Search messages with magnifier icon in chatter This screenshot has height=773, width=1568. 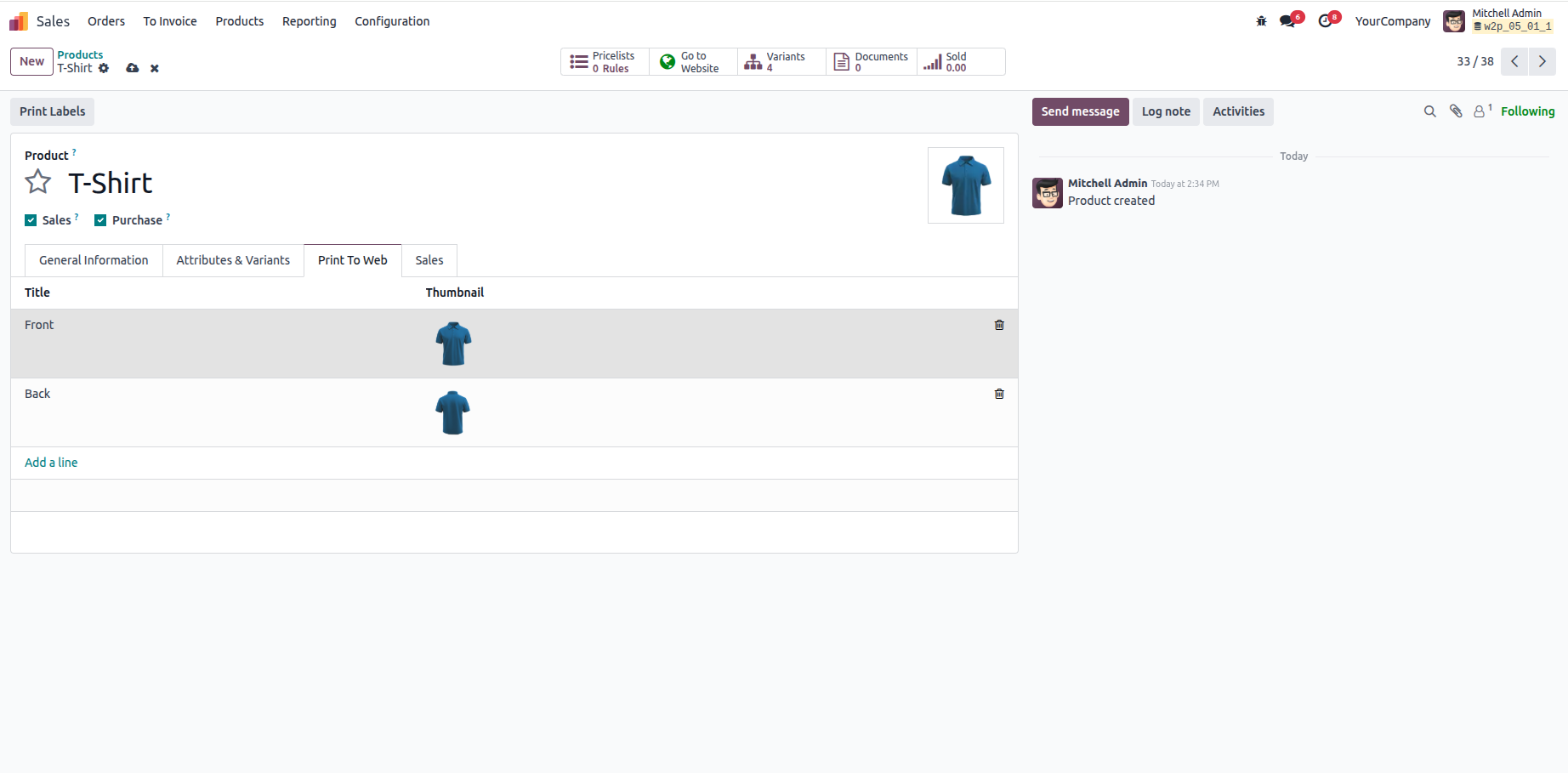pos(1430,111)
